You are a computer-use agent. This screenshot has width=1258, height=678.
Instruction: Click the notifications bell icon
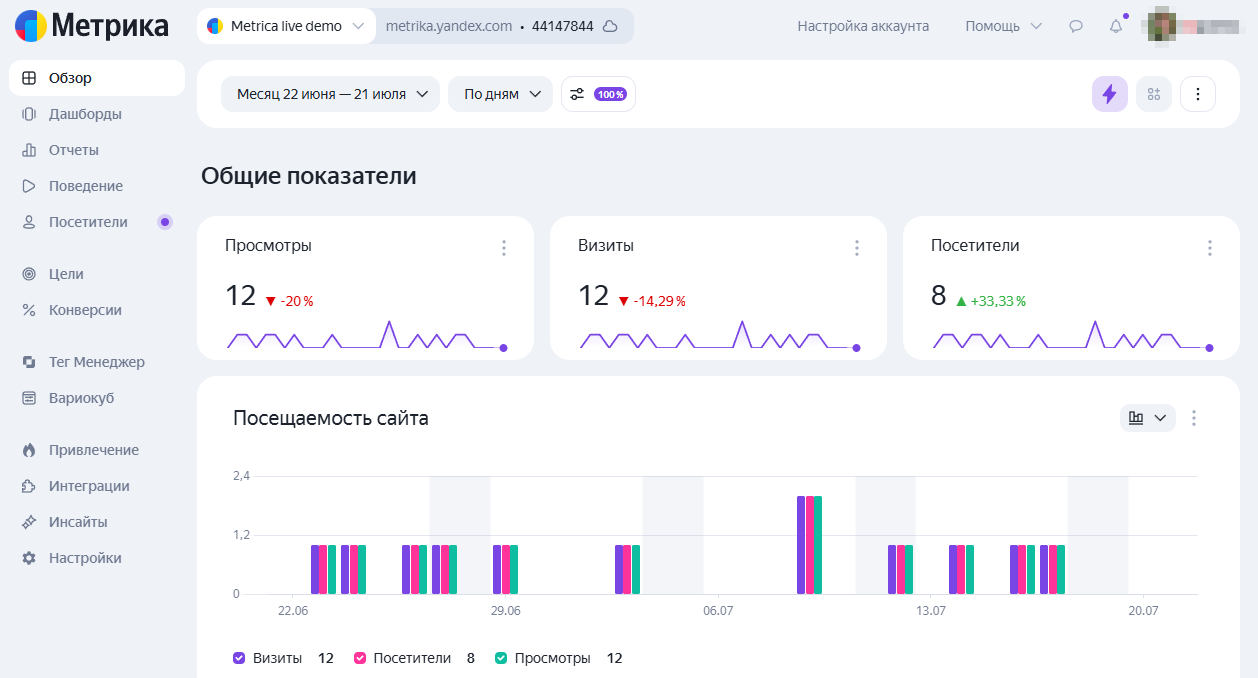point(1116,26)
